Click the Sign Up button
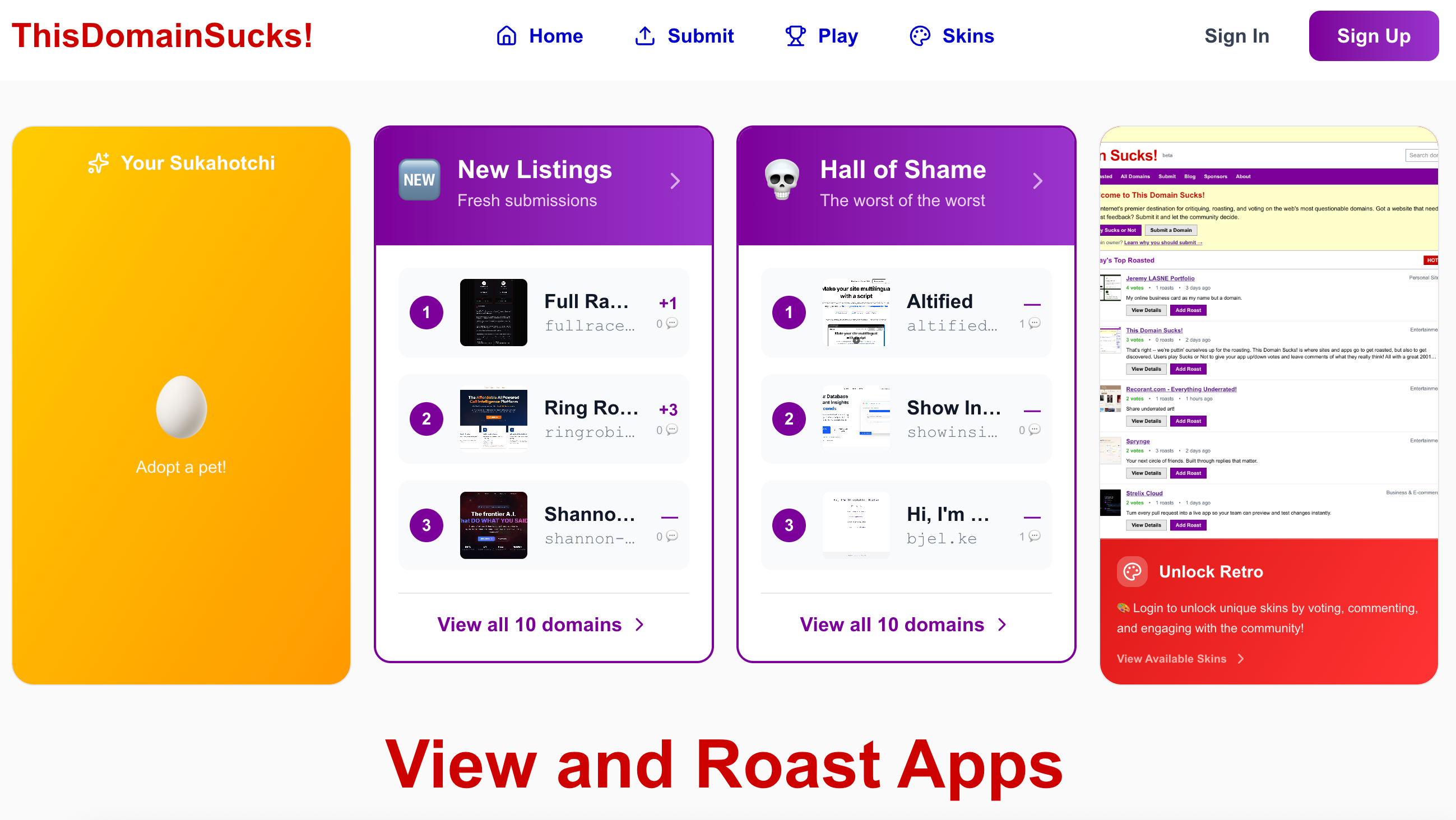 tap(1374, 36)
